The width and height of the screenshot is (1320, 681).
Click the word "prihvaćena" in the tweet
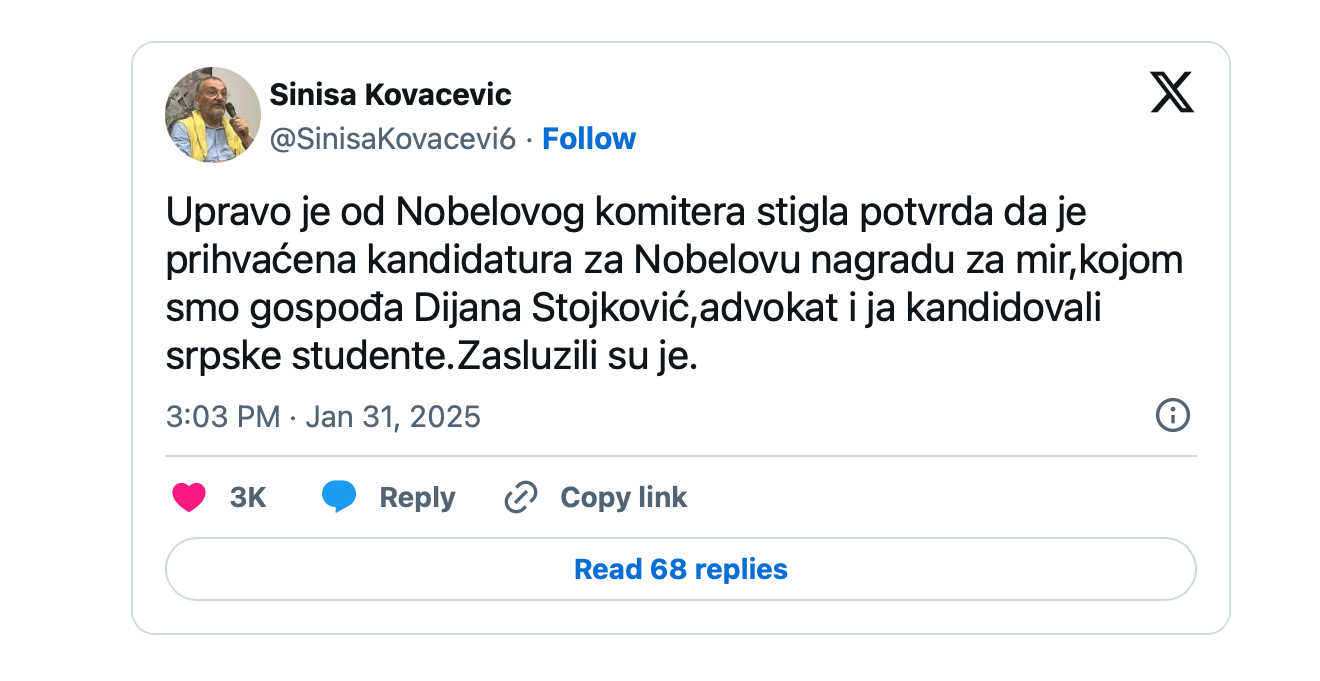pos(260,261)
